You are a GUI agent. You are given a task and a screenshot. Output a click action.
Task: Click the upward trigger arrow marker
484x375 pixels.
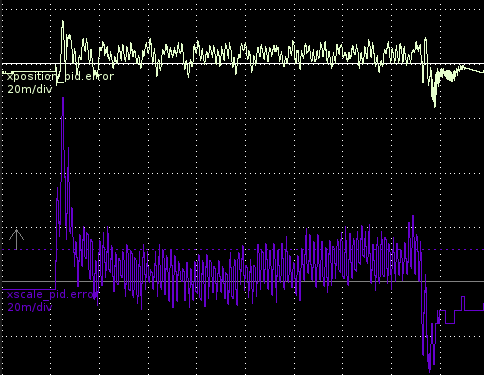click(x=16, y=239)
